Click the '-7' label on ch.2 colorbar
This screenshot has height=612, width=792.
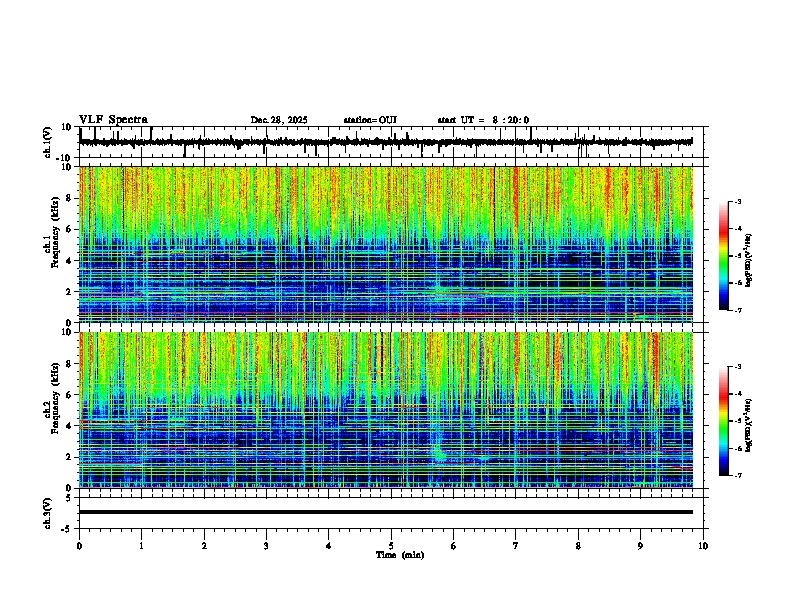click(737, 475)
